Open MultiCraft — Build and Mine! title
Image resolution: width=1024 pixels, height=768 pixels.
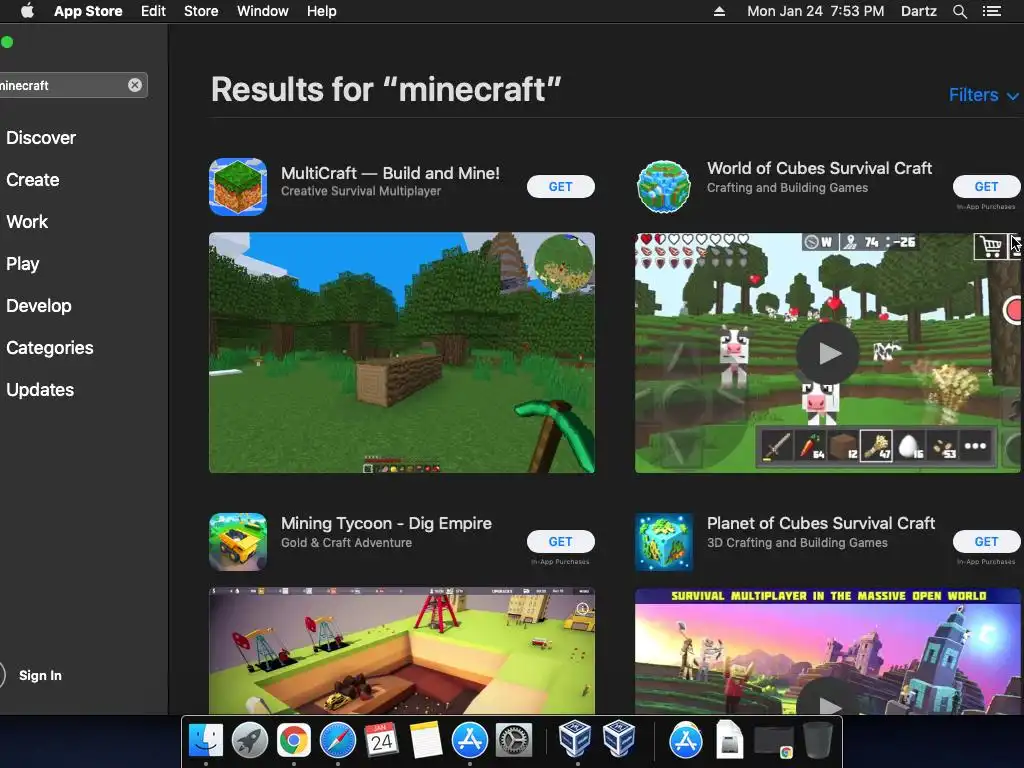[390, 173]
